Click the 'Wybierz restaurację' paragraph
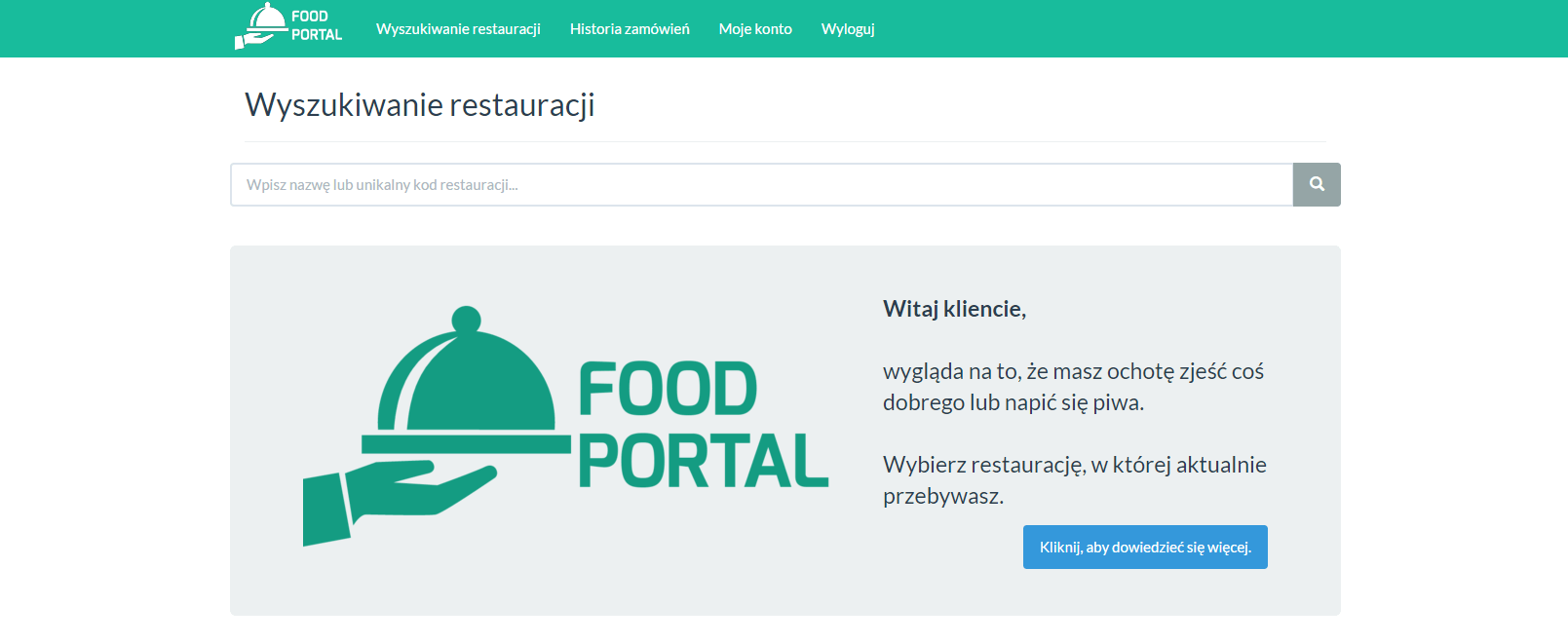The image size is (1568, 644). tap(1075, 480)
